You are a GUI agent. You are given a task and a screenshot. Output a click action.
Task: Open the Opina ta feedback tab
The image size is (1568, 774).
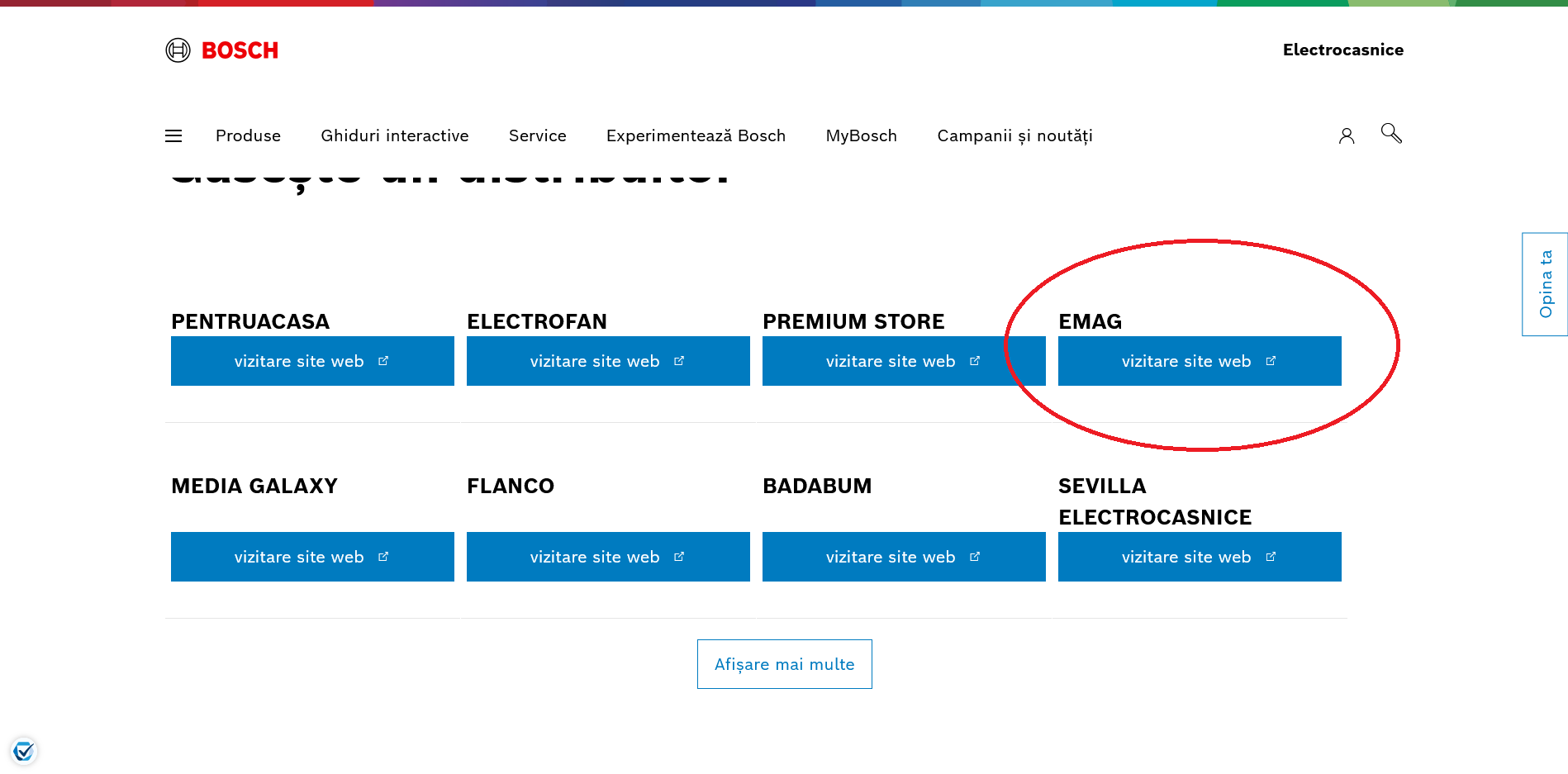pos(1545,284)
